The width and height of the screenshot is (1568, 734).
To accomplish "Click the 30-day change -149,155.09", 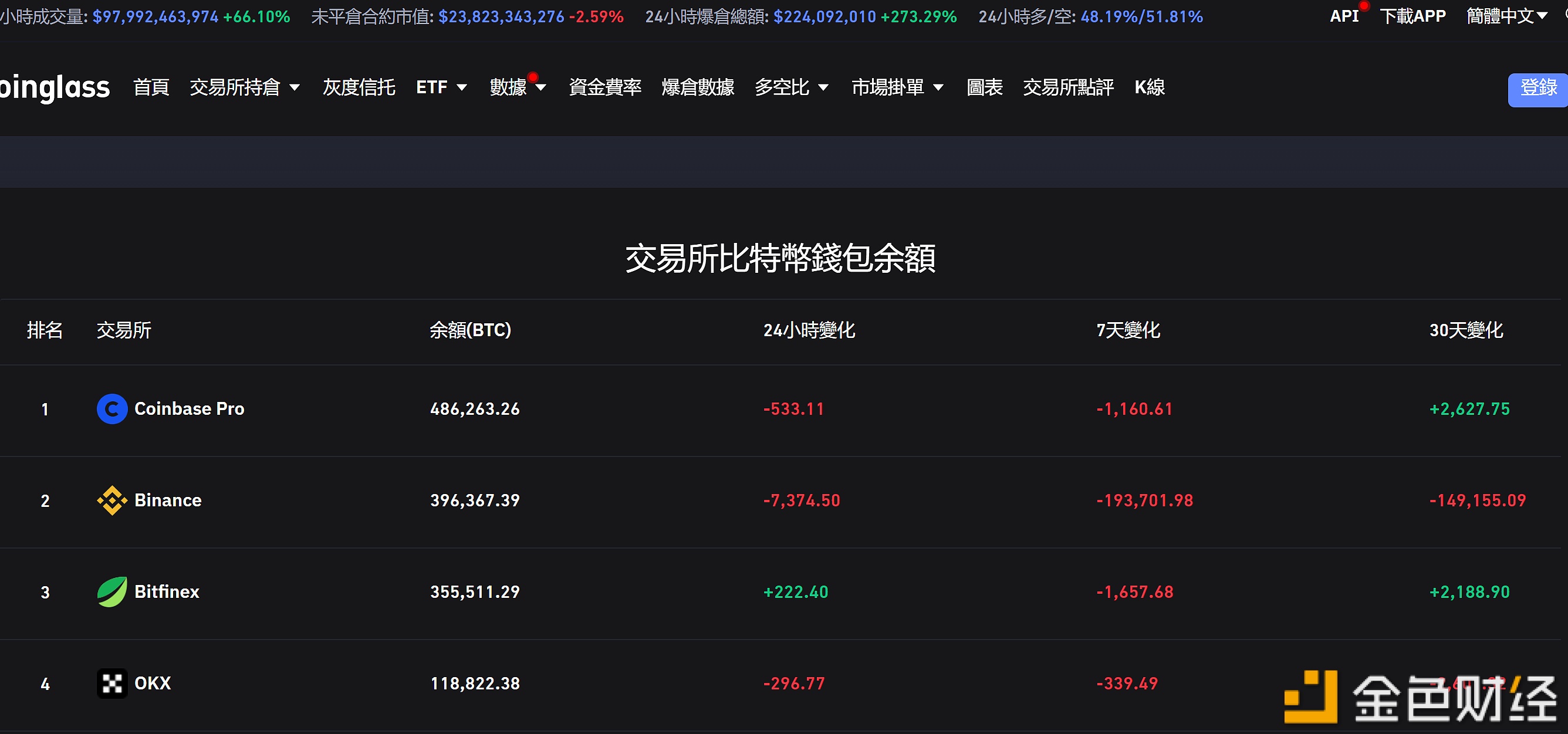I will (x=1477, y=500).
